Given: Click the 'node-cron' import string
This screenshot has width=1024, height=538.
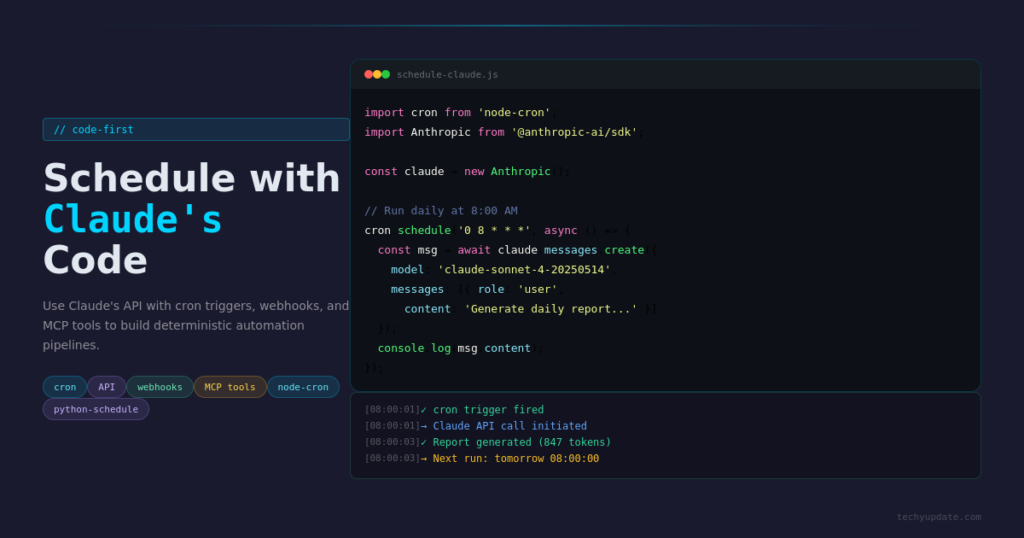Looking at the screenshot, I should [514, 112].
